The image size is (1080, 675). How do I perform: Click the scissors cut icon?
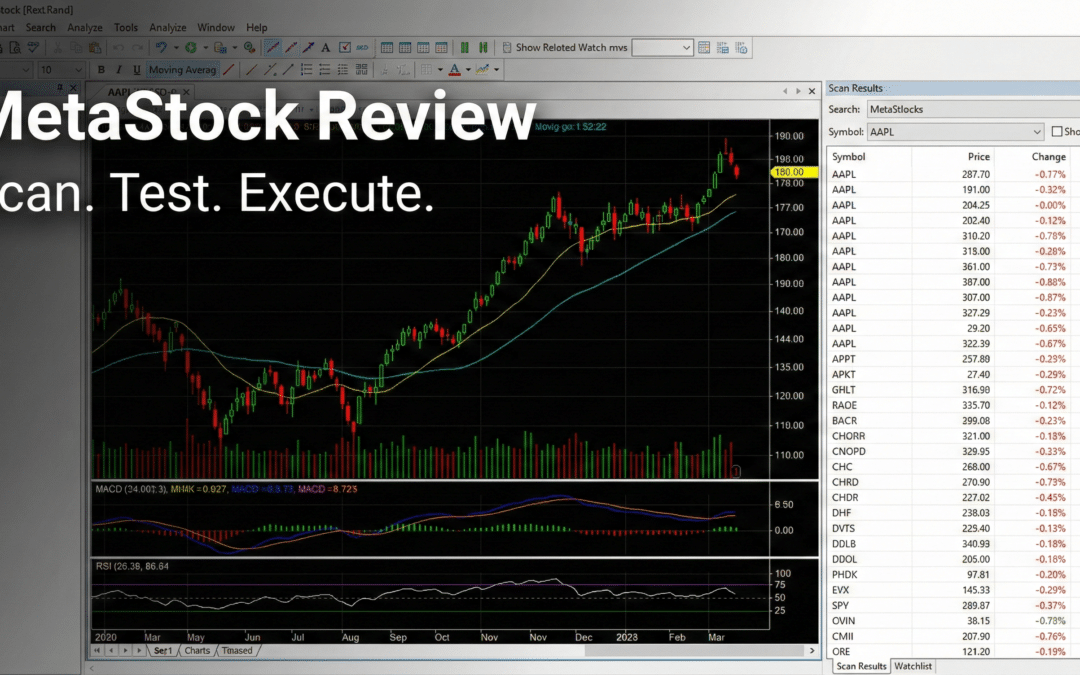click(57, 48)
